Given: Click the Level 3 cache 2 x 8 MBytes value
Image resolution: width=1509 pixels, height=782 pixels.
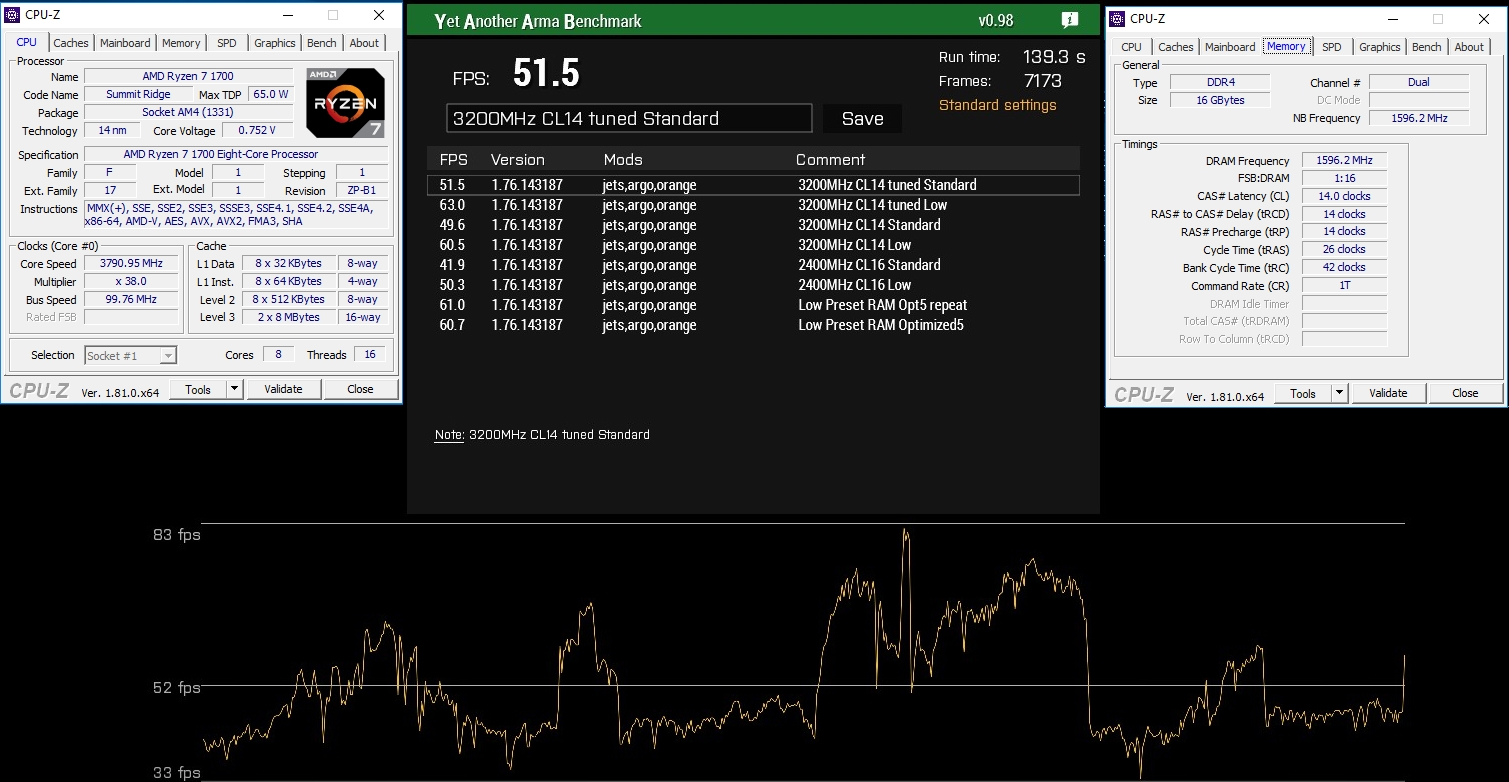Looking at the screenshot, I should (x=287, y=317).
